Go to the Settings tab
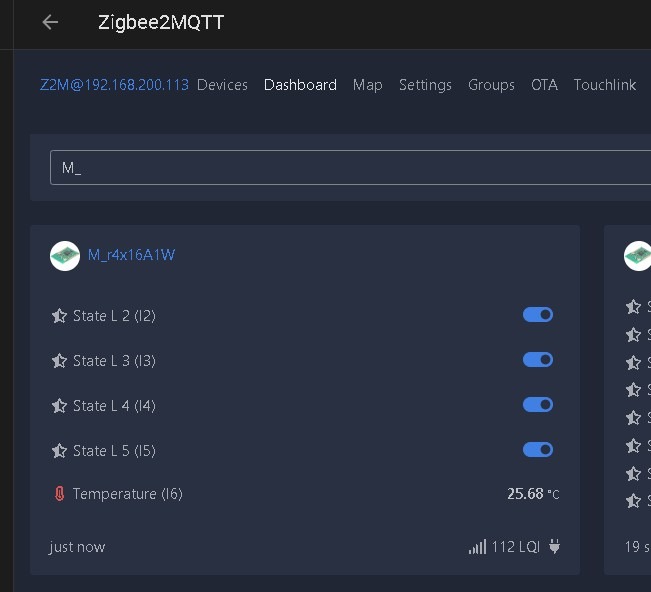The image size is (651, 592). click(425, 85)
